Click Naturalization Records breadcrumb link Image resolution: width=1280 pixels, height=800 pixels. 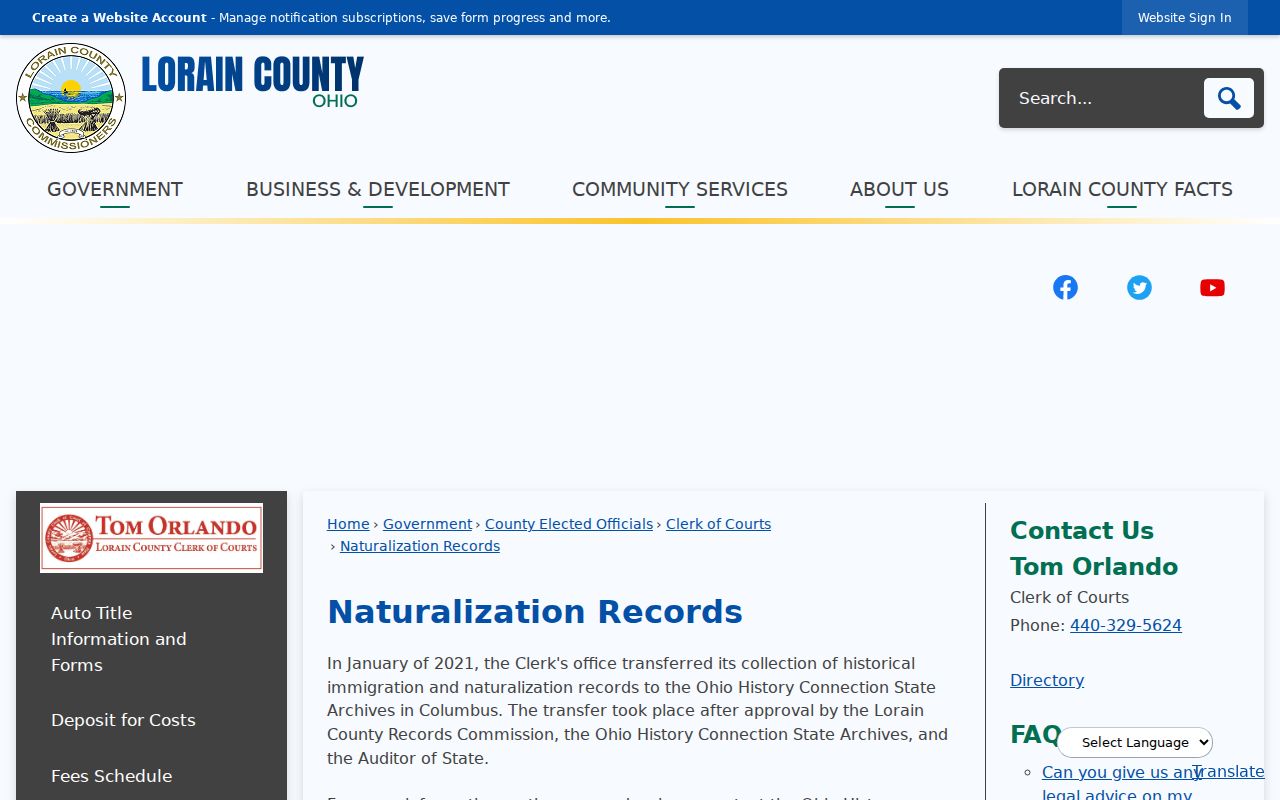coord(420,546)
